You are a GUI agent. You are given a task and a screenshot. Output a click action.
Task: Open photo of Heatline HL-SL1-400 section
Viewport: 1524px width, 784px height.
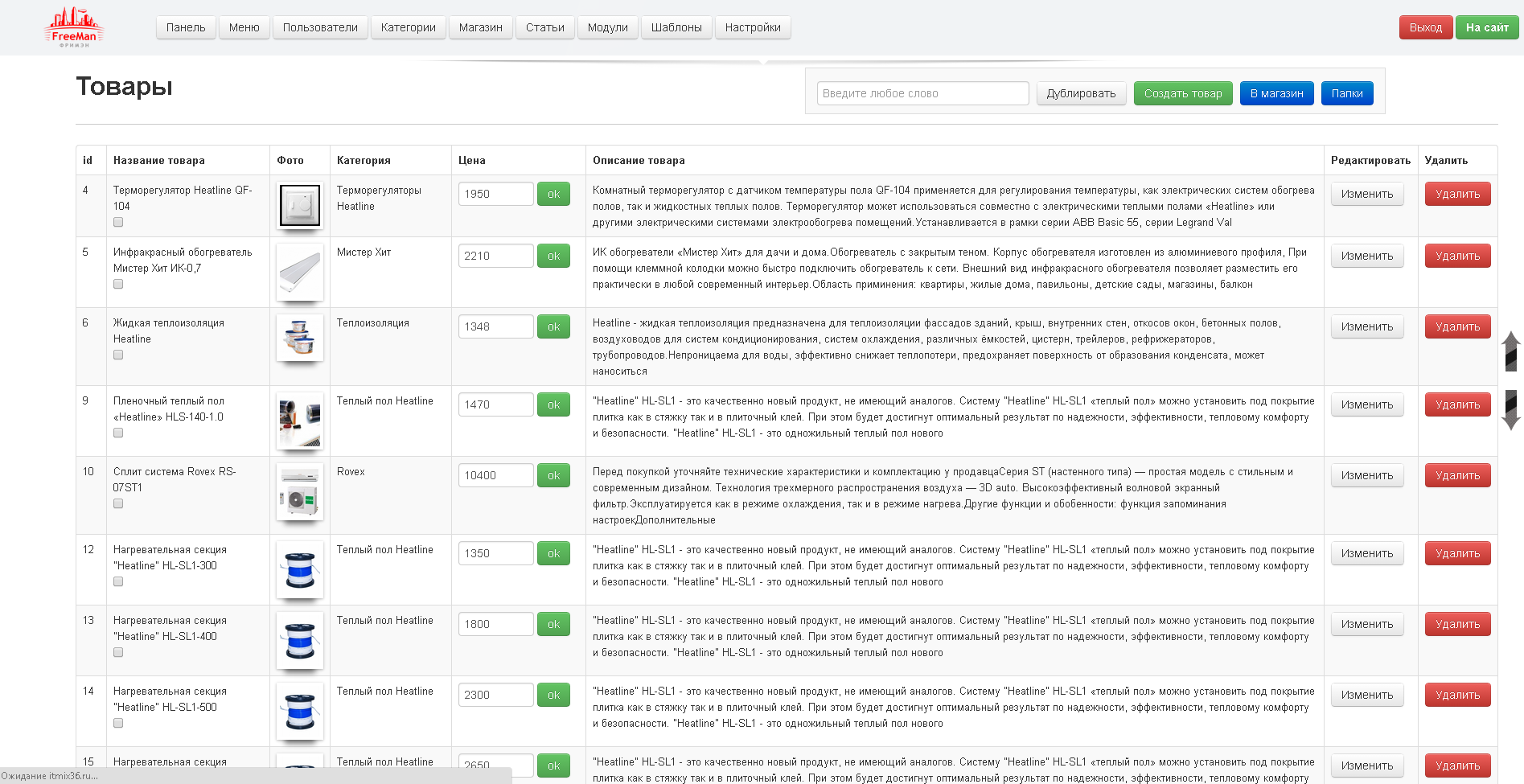pyautogui.click(x=300, y=640)
